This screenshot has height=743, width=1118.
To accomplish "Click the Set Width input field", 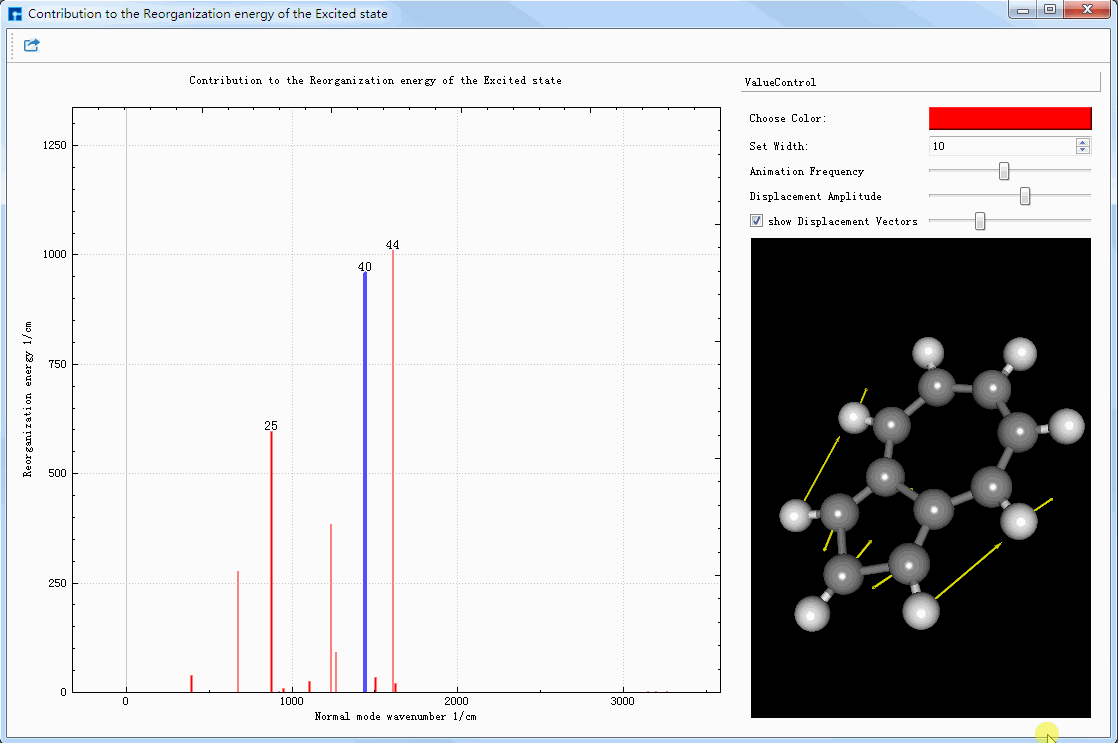I will click(x=1000, y=146).
